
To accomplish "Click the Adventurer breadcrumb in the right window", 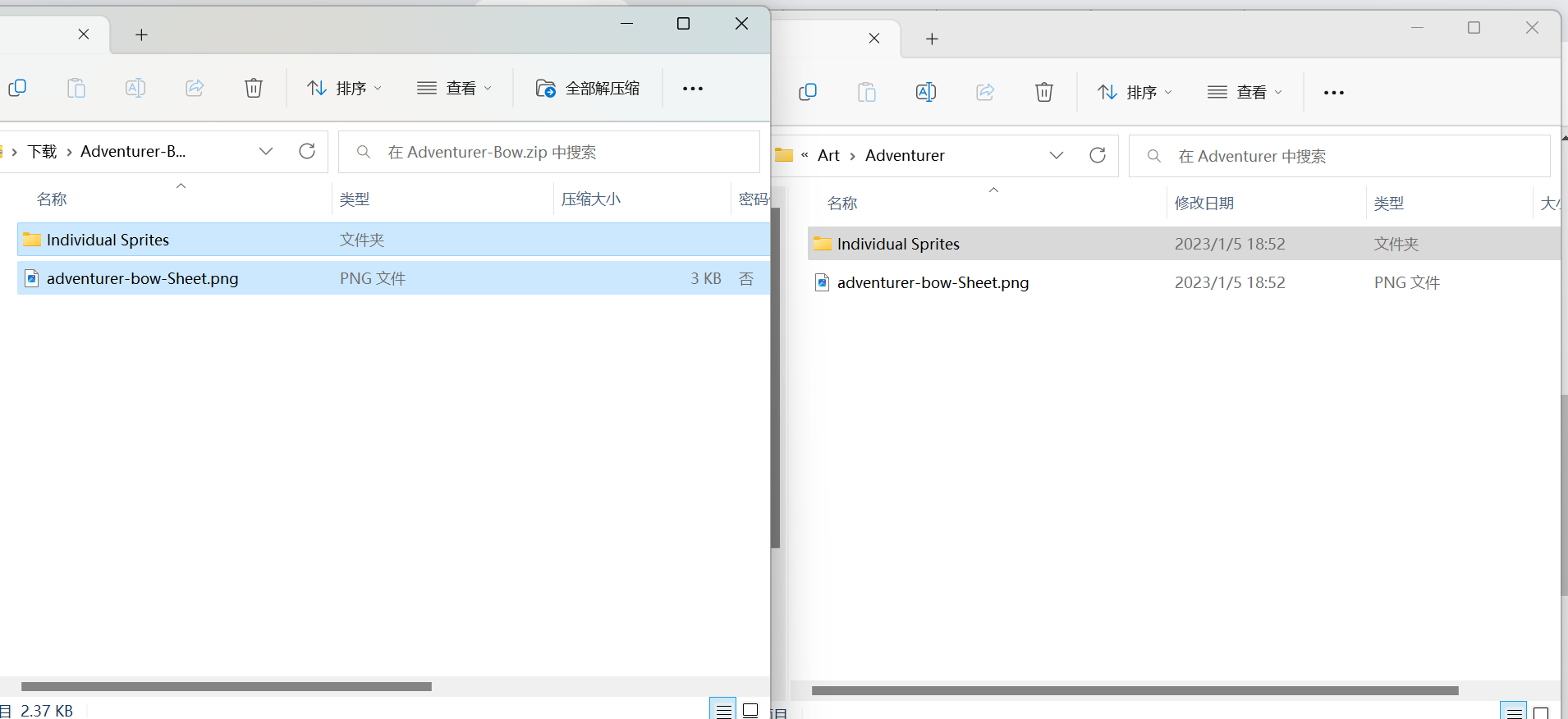I will click(x=905, y=155).
